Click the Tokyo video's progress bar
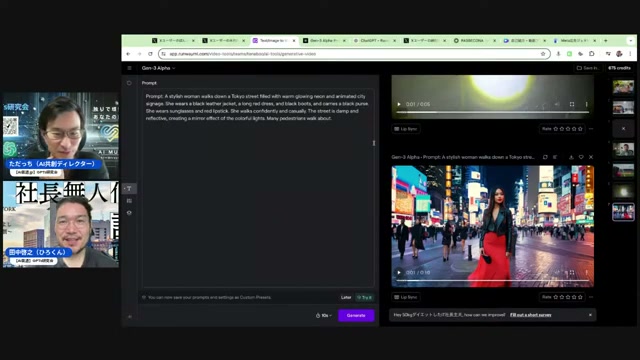Image resolution: width=640 pixels, height=360 pixels. point(492,280)
